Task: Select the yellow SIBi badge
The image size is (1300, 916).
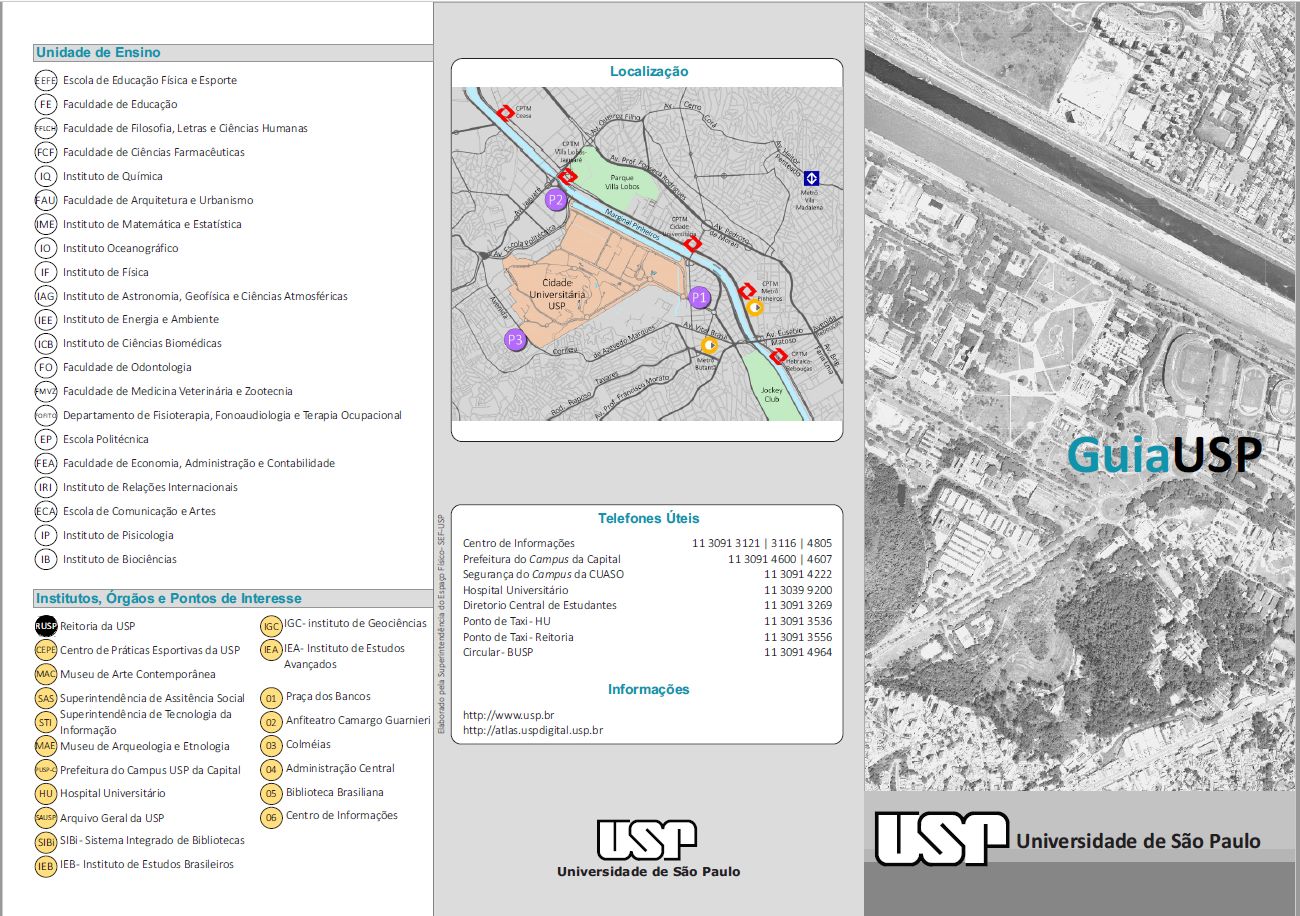Action: point(45,841)
